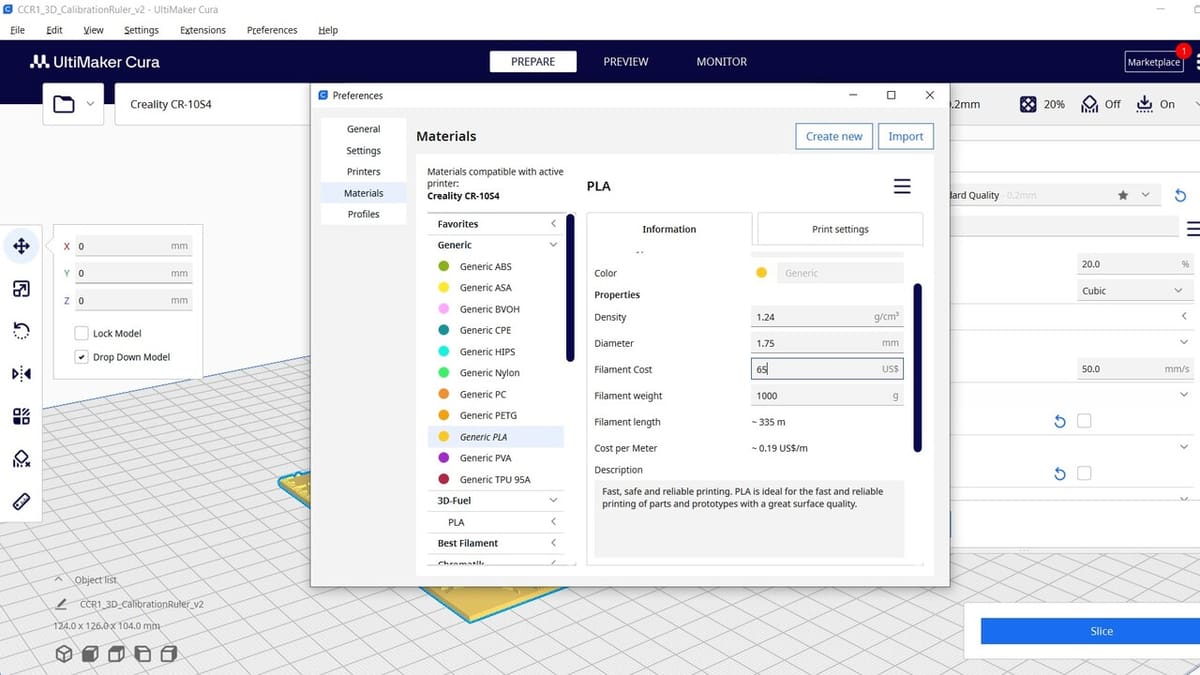The width and height of the screenshot is (1200, 675).
Task: Toggle the Drop Down Model checkbox
Action: 82,357
